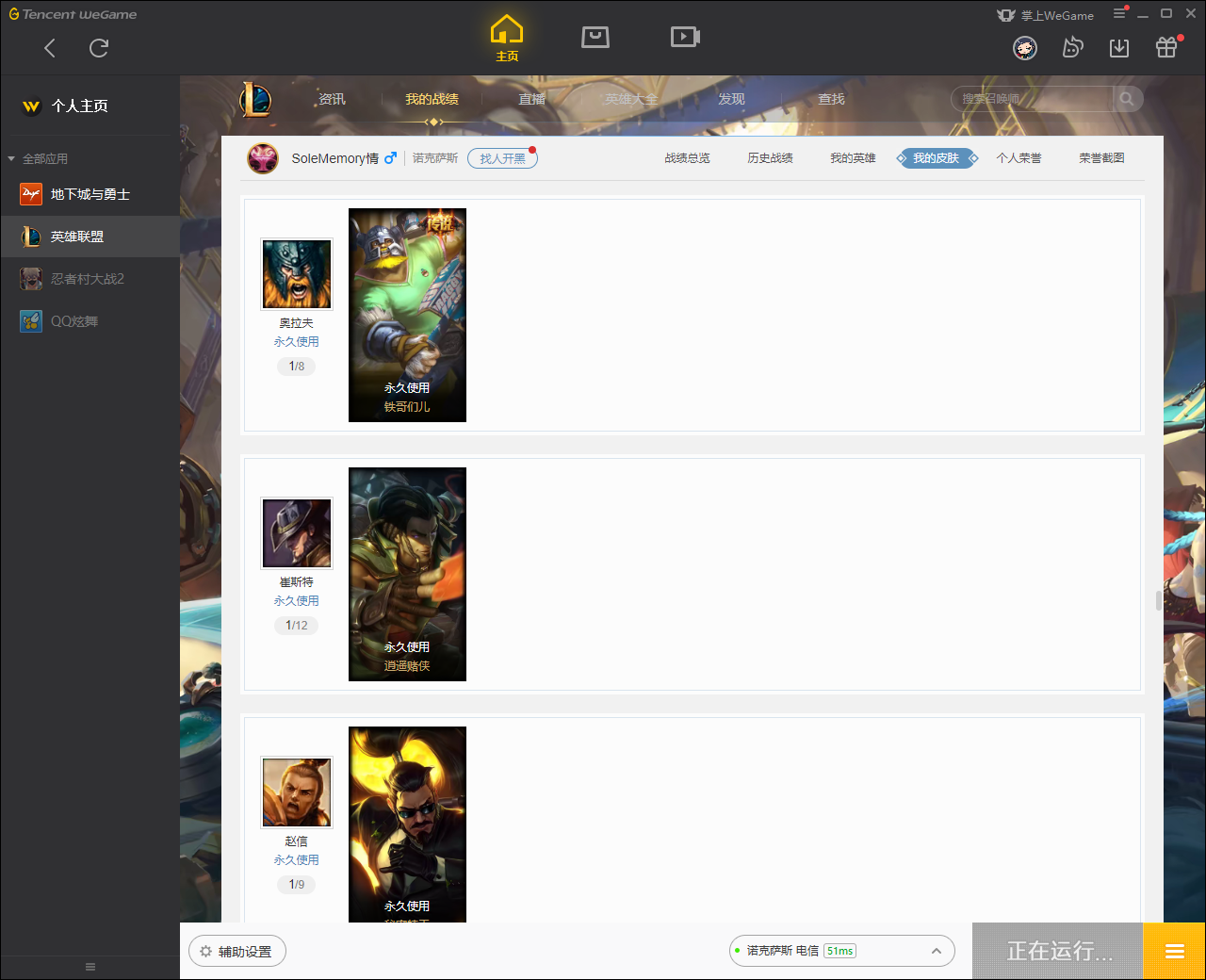Click the SoleMemory情 profile avatar
The image size is (1206, 980).
point(263,158)
